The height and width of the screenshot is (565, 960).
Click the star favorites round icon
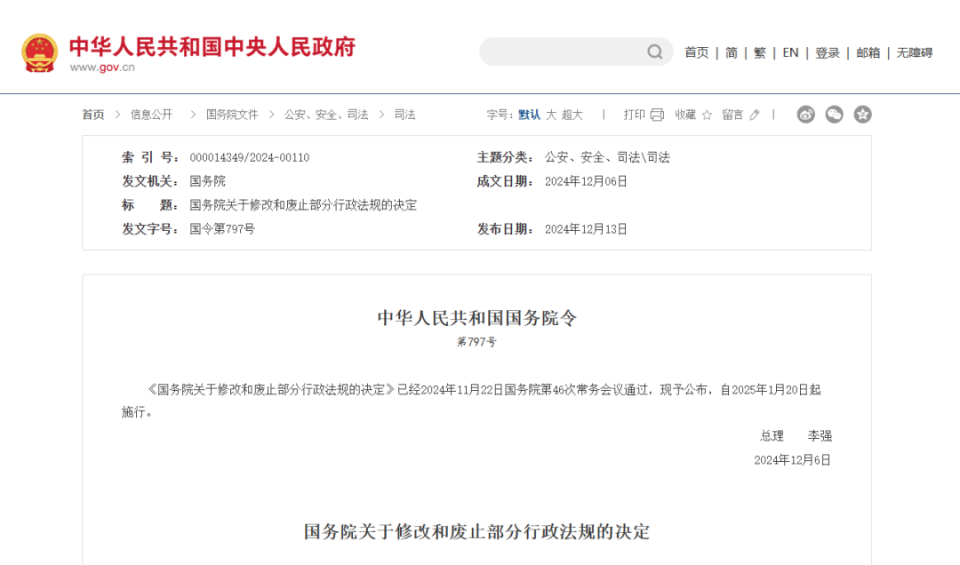click(863, 114)
